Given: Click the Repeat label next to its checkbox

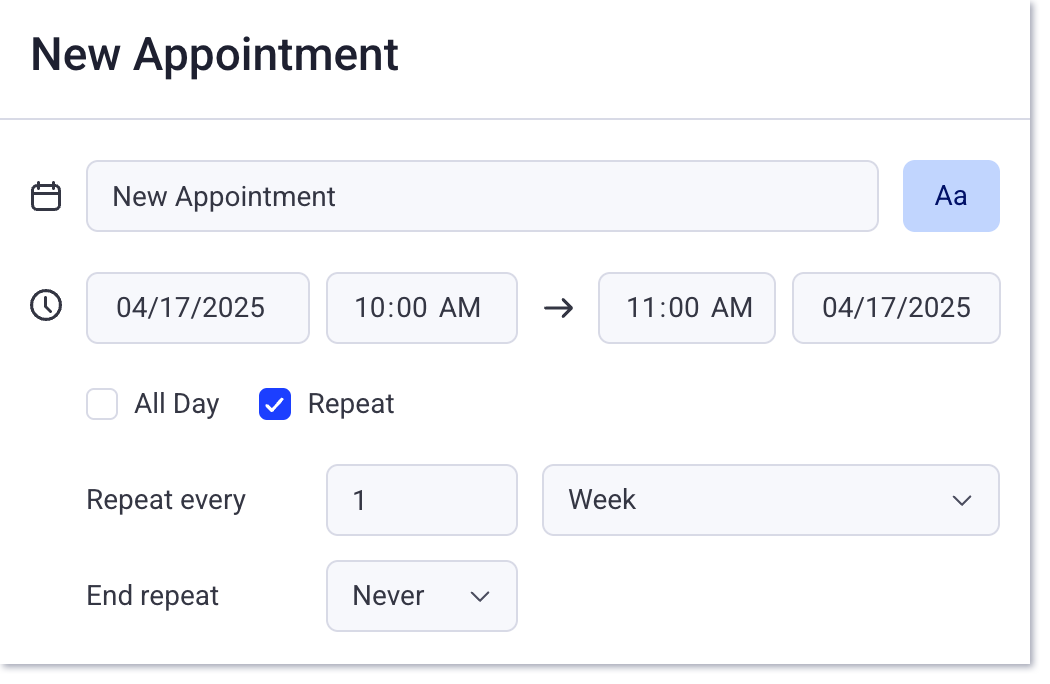Looking at the screenshot, I should 351,404.
